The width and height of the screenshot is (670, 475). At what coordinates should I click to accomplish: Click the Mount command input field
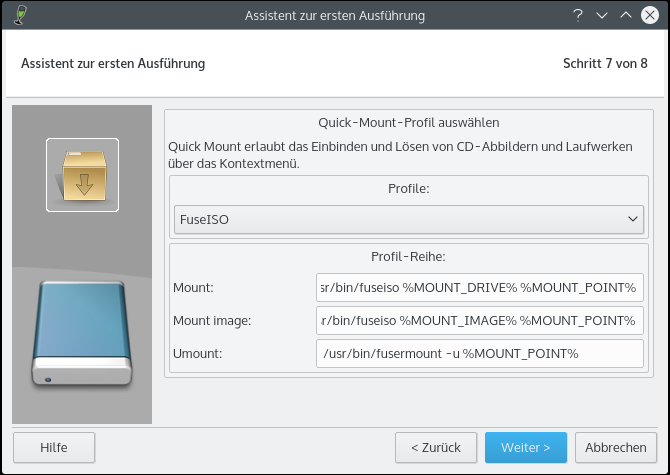pos(478,288)
